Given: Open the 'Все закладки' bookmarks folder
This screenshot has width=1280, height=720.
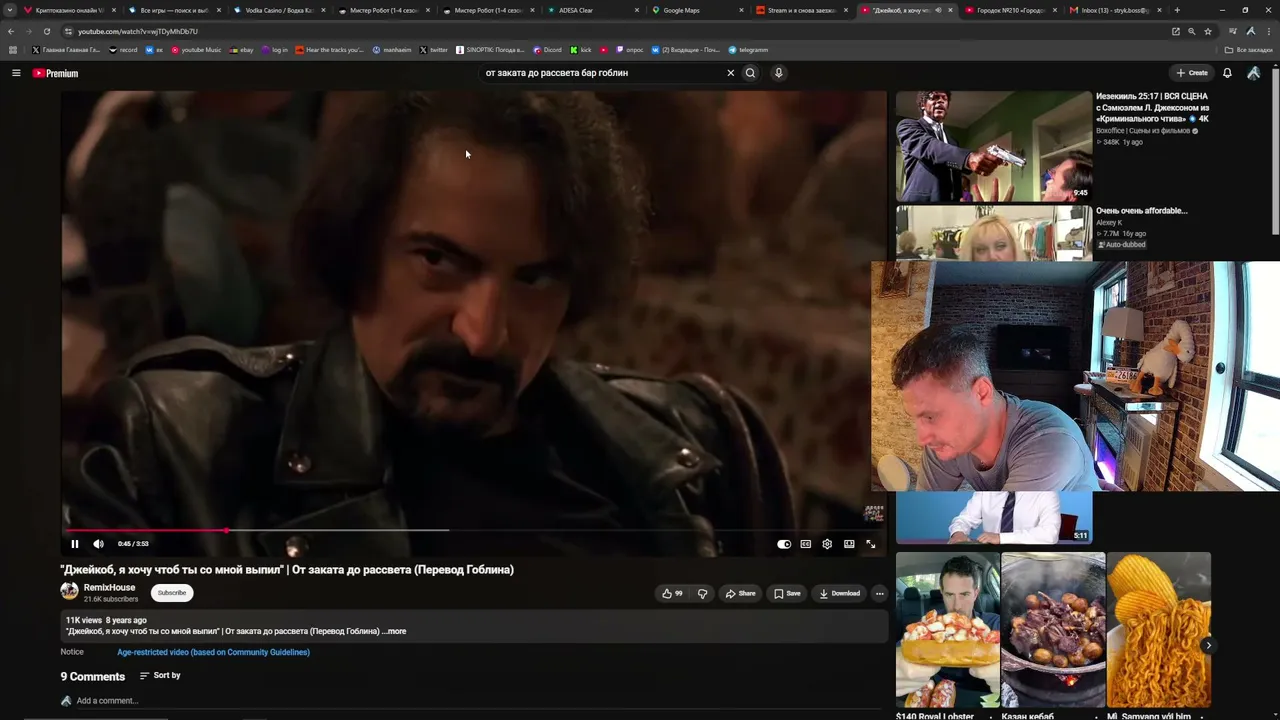Looking at the screenshot, I should (1249, 50).
